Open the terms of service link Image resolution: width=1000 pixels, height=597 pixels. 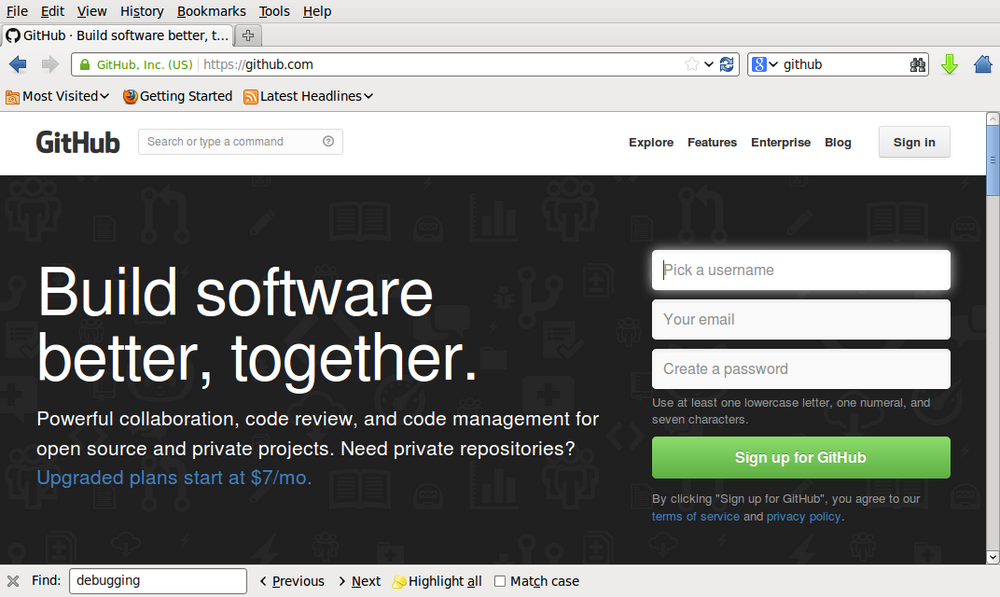[x=695, y=517]
